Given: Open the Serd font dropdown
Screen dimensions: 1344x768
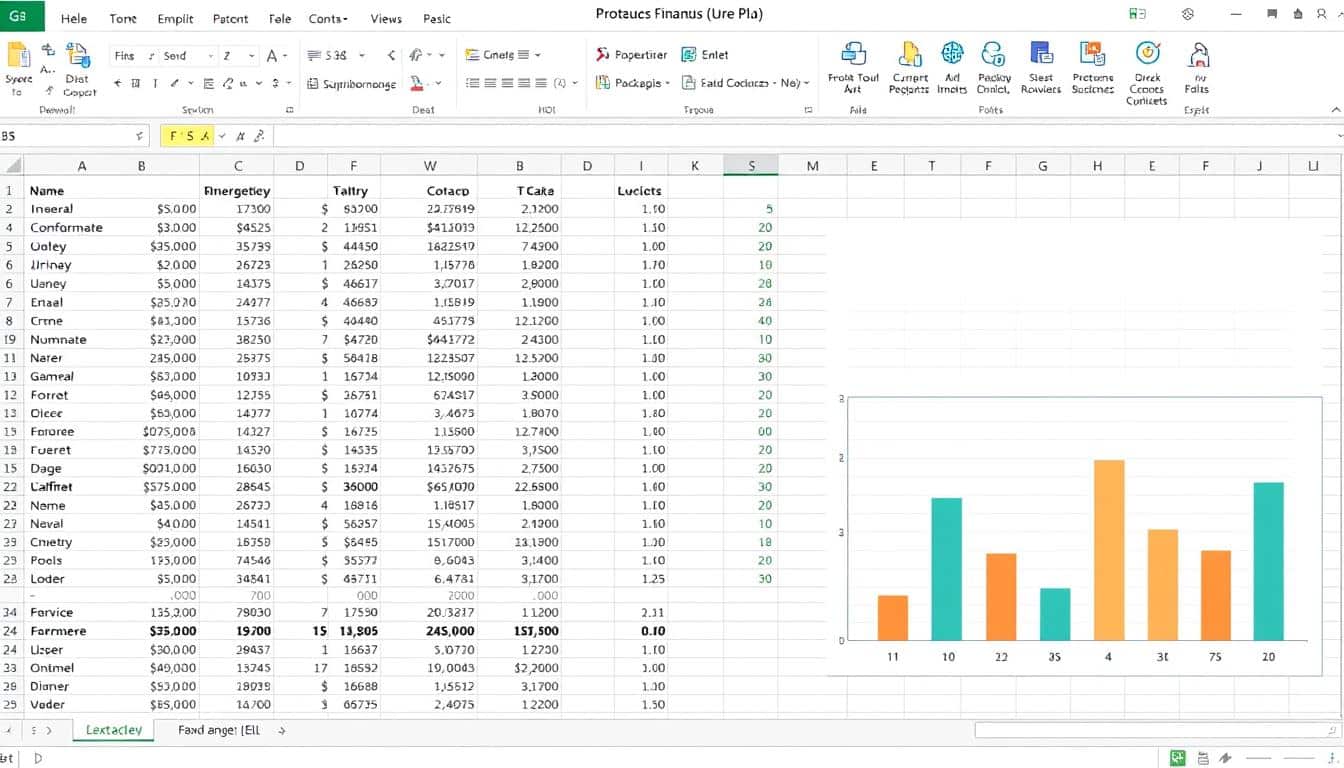Looking at the screenshot, I should [210, 56].
